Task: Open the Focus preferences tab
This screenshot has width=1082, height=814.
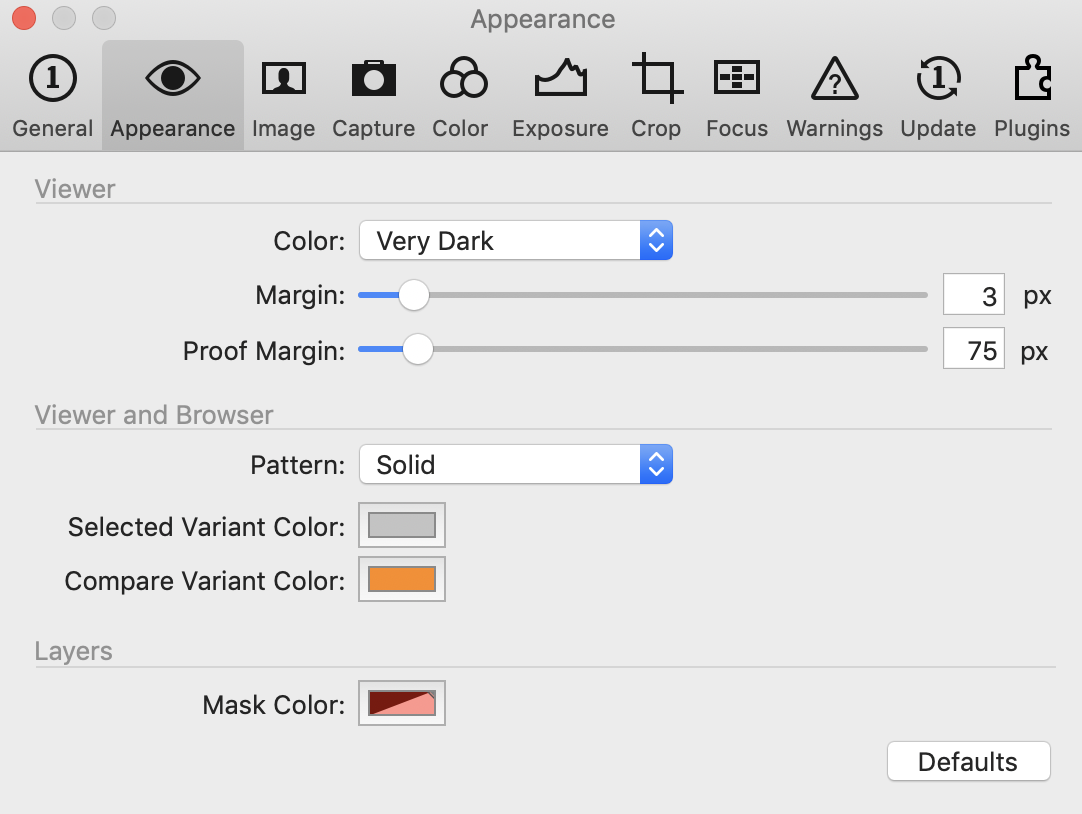Action: coord(737,97)
